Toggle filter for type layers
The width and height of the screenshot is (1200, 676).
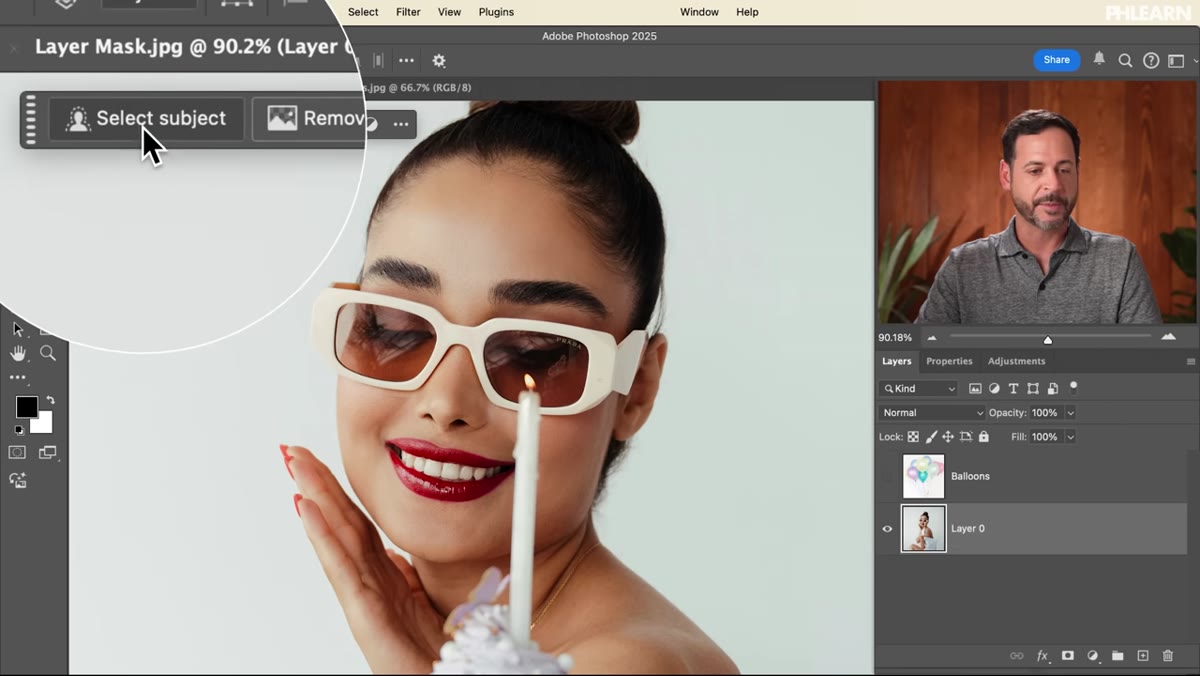[x=1013, y=388]
